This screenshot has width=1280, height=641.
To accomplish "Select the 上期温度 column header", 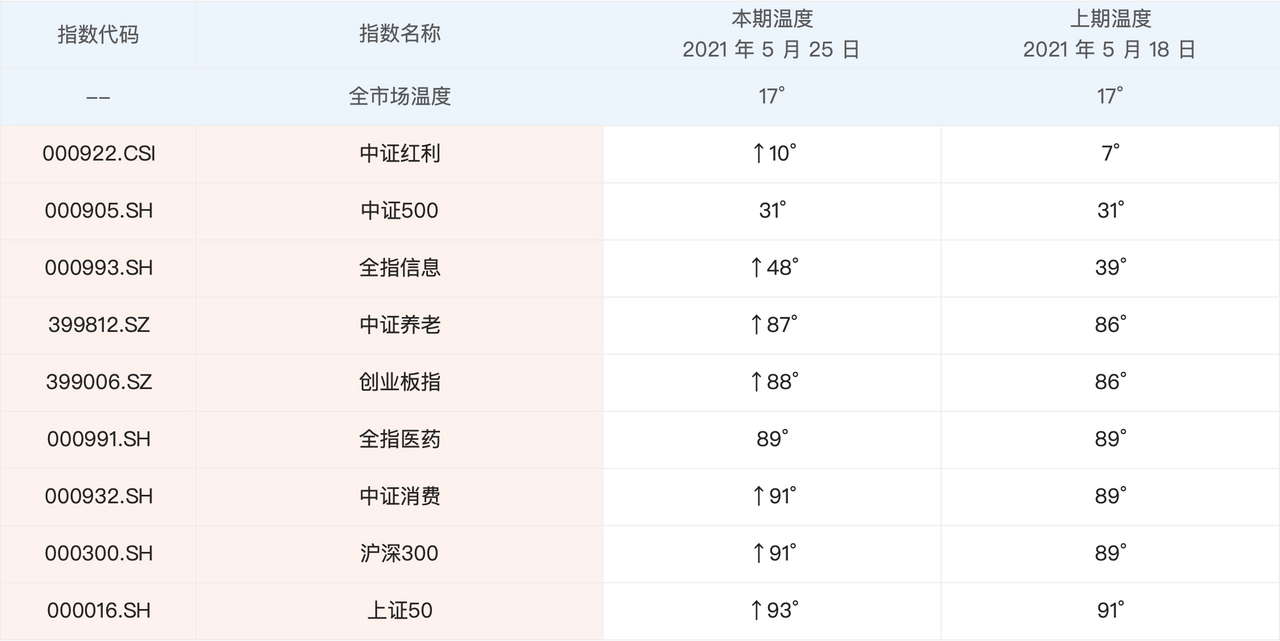I will click(x=1110, y=34).
